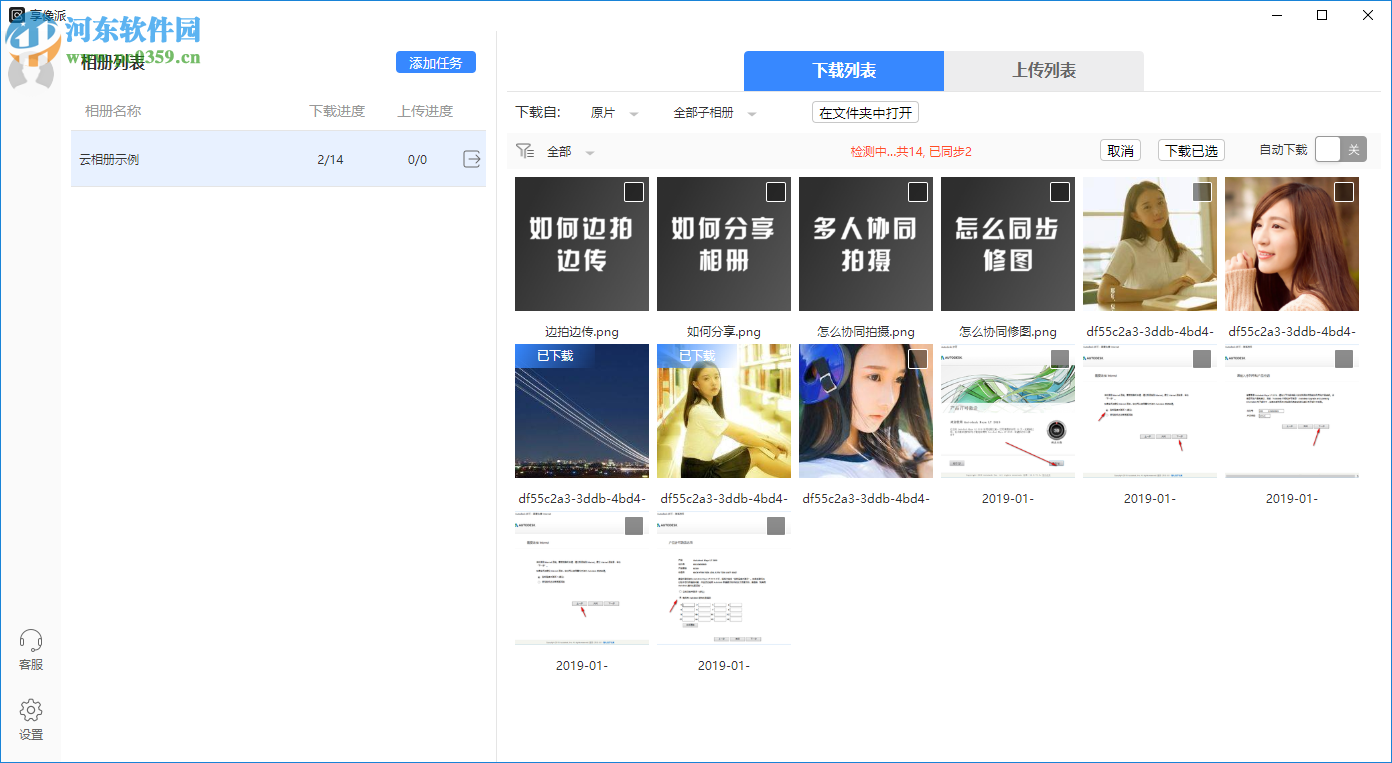Select the 下载列表 tab

(843, 71)
